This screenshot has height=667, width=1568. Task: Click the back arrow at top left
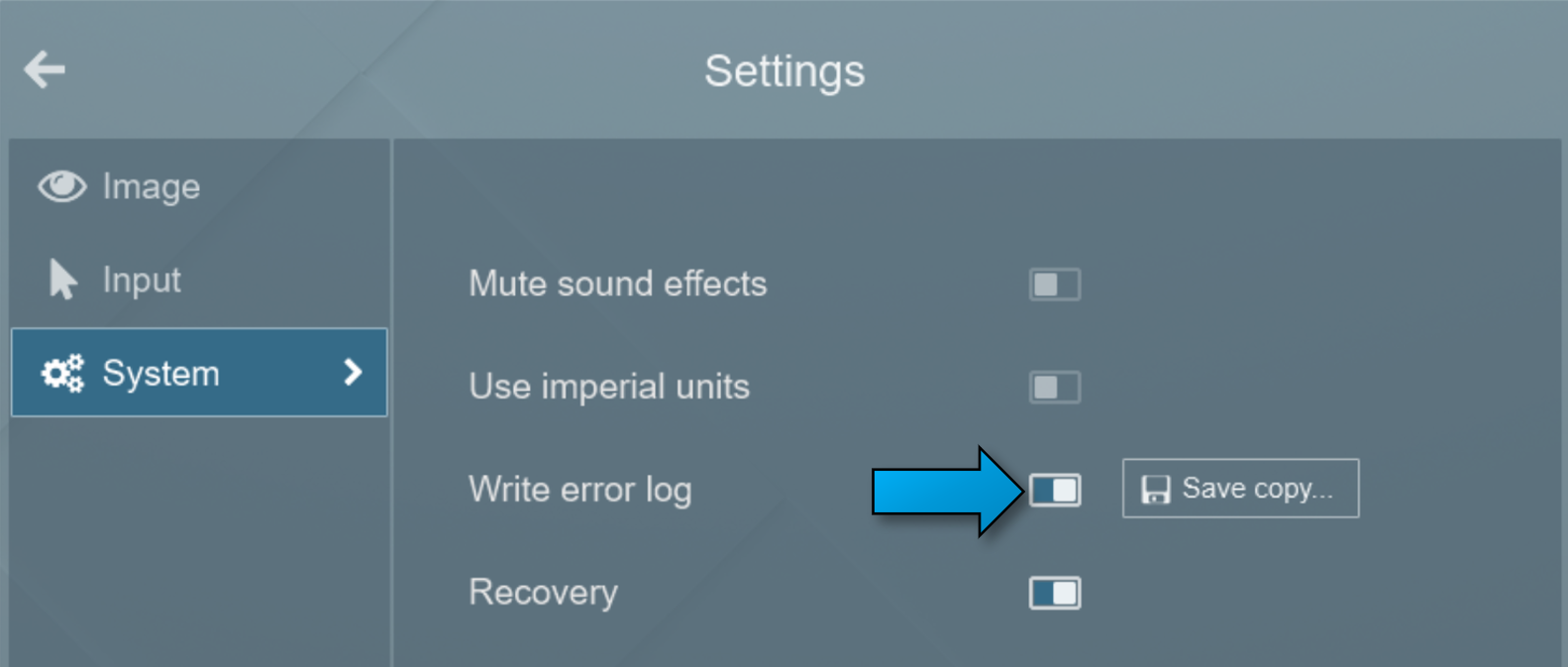point(44,69)
